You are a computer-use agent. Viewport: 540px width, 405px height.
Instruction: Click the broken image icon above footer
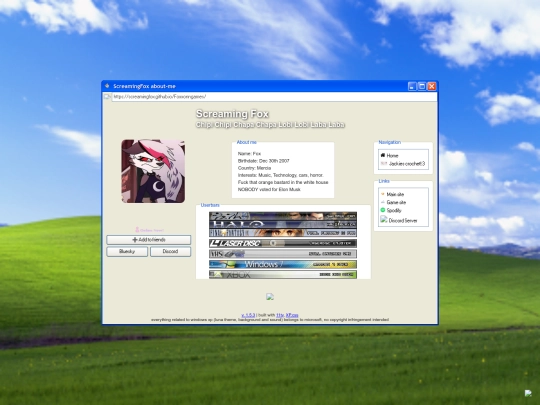tap(270, 297)
